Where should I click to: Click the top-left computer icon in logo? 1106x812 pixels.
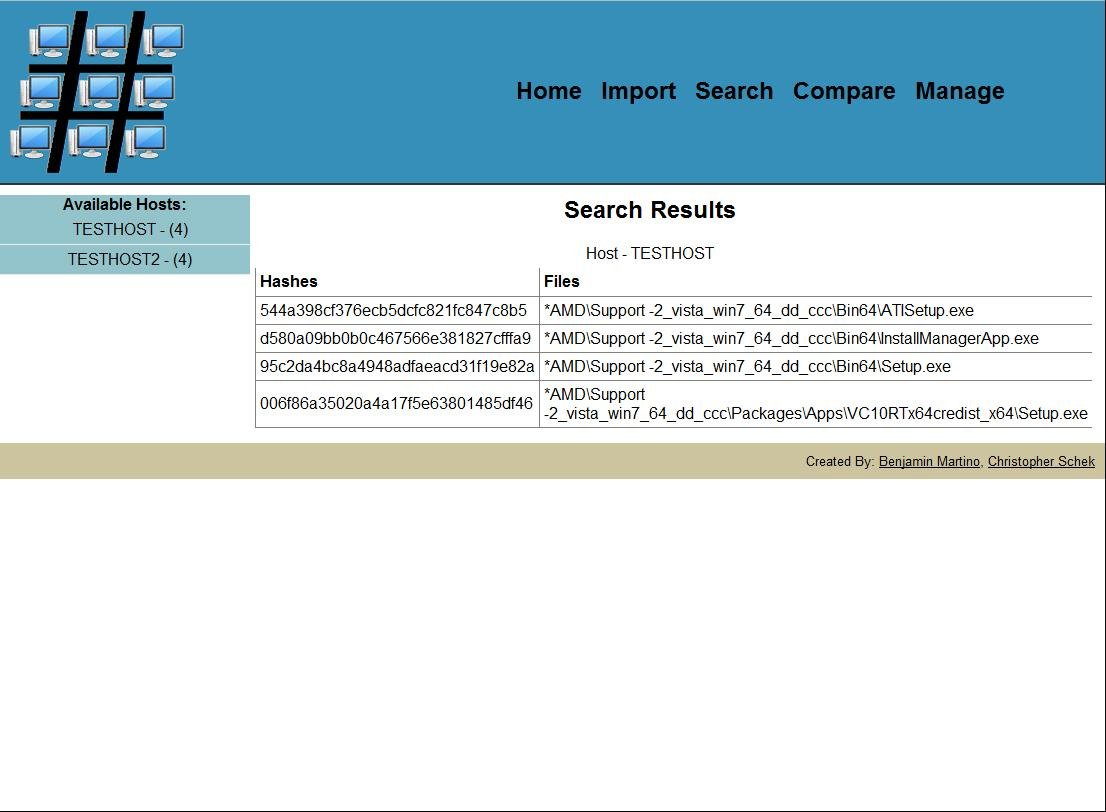point(49,40)
